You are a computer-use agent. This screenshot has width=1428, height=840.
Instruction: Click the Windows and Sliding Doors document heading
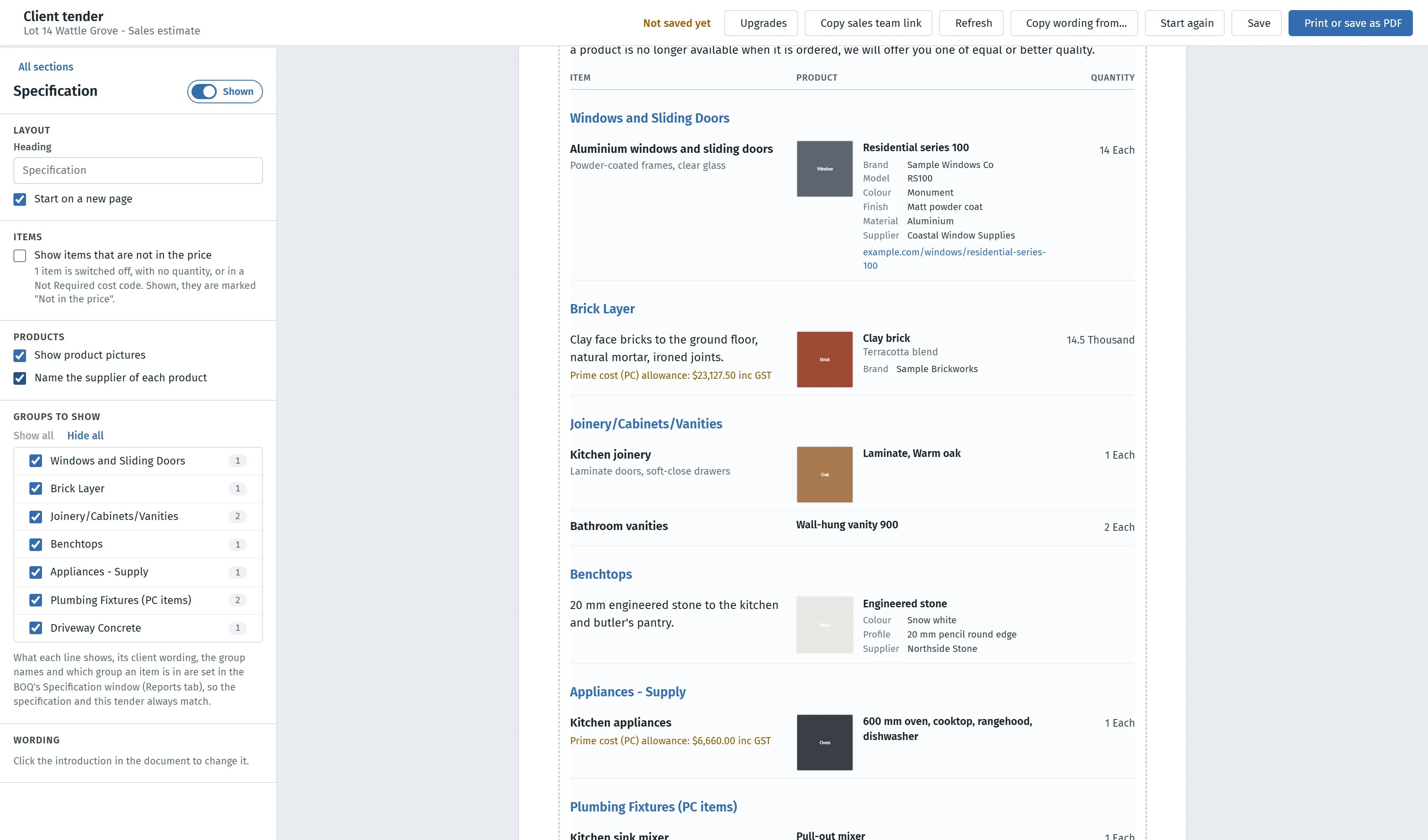[649, 118]
